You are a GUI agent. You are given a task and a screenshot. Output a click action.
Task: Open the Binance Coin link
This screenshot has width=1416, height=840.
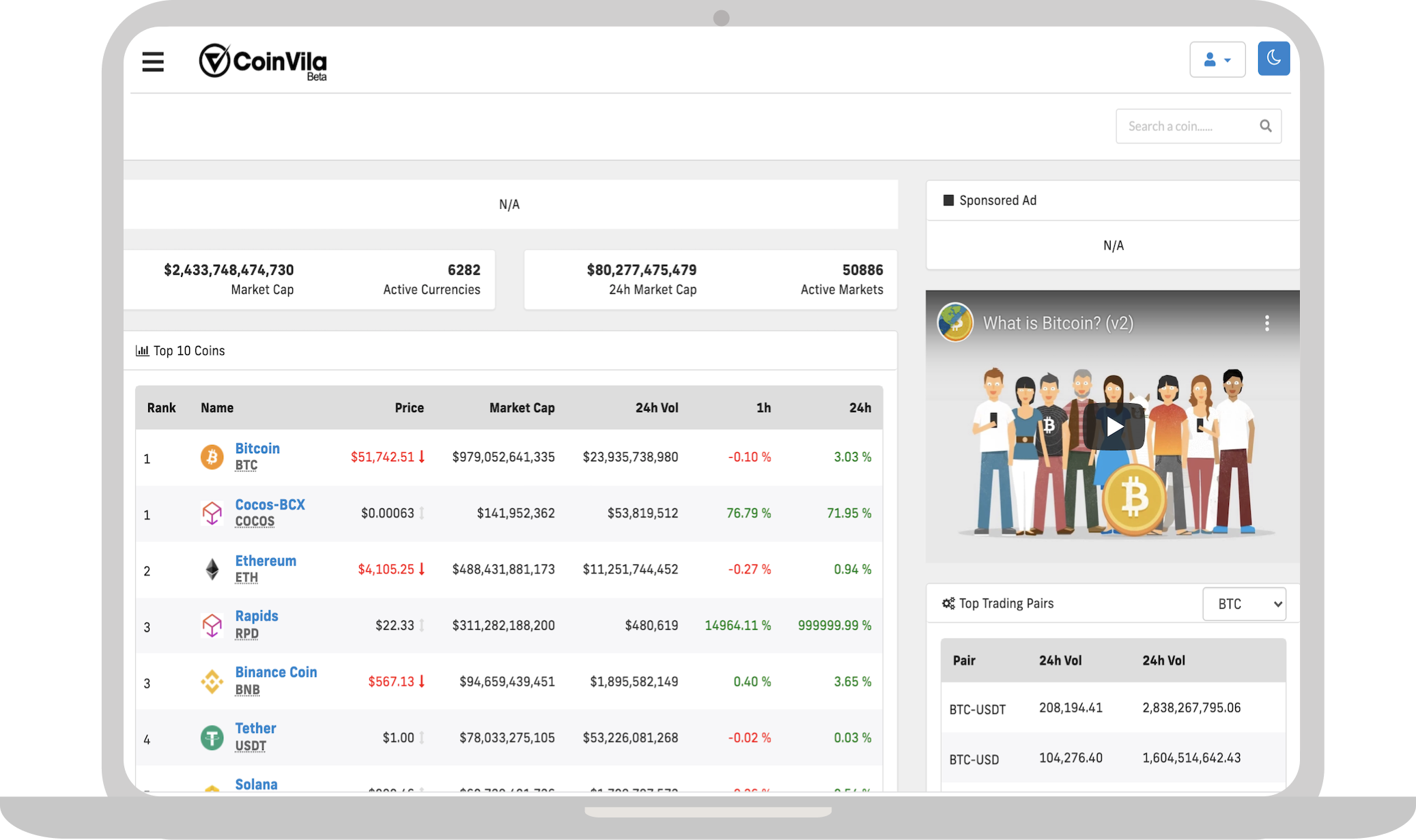coord(276,672)
